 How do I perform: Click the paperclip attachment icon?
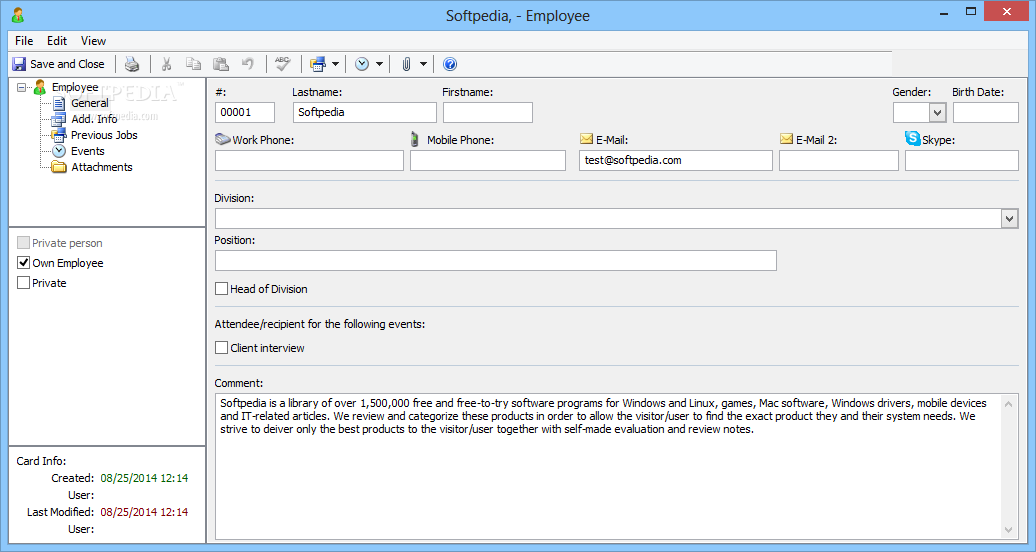406,64
